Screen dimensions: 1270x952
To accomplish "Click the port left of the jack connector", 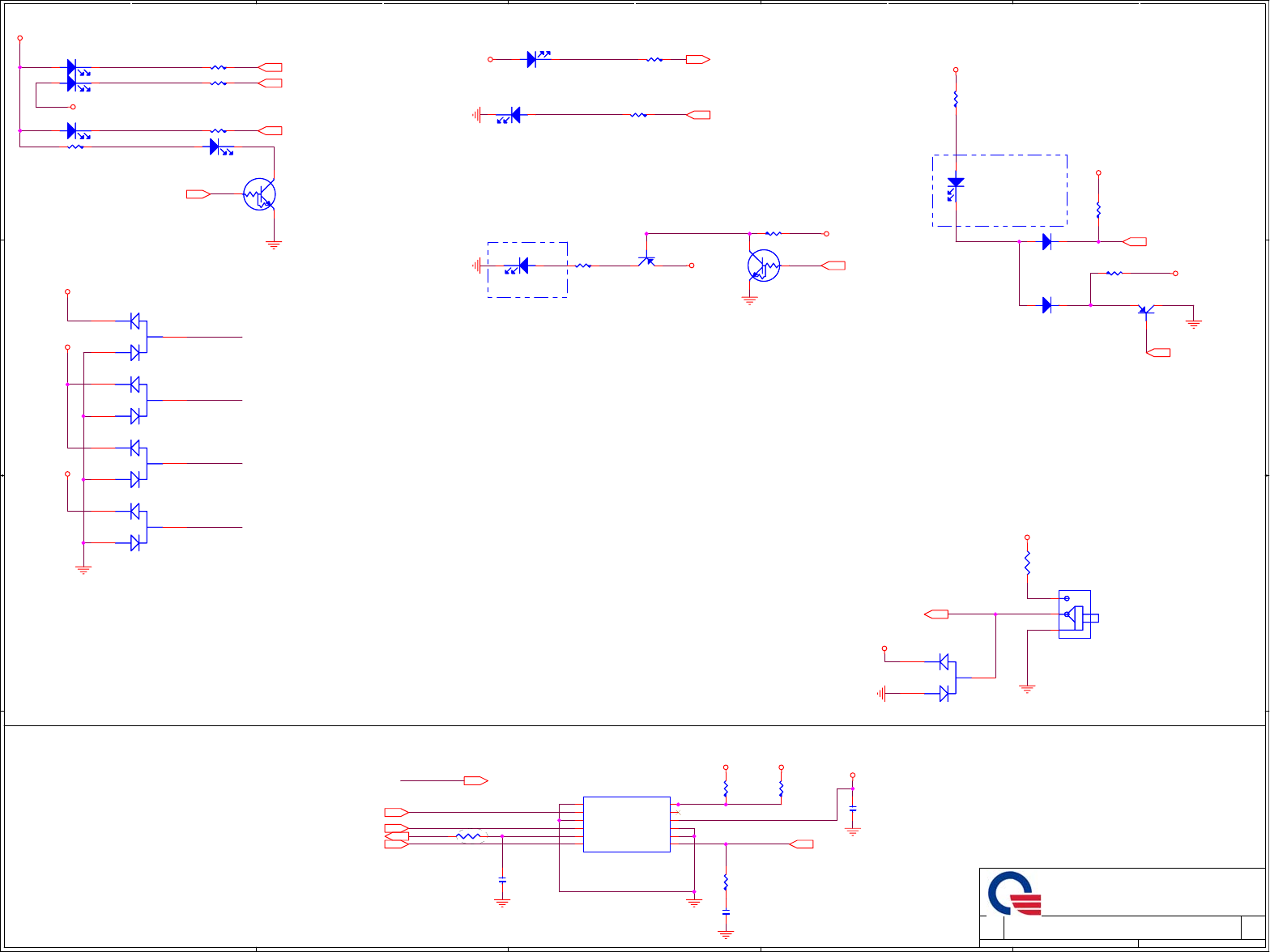I will click(x=936, y=614).
